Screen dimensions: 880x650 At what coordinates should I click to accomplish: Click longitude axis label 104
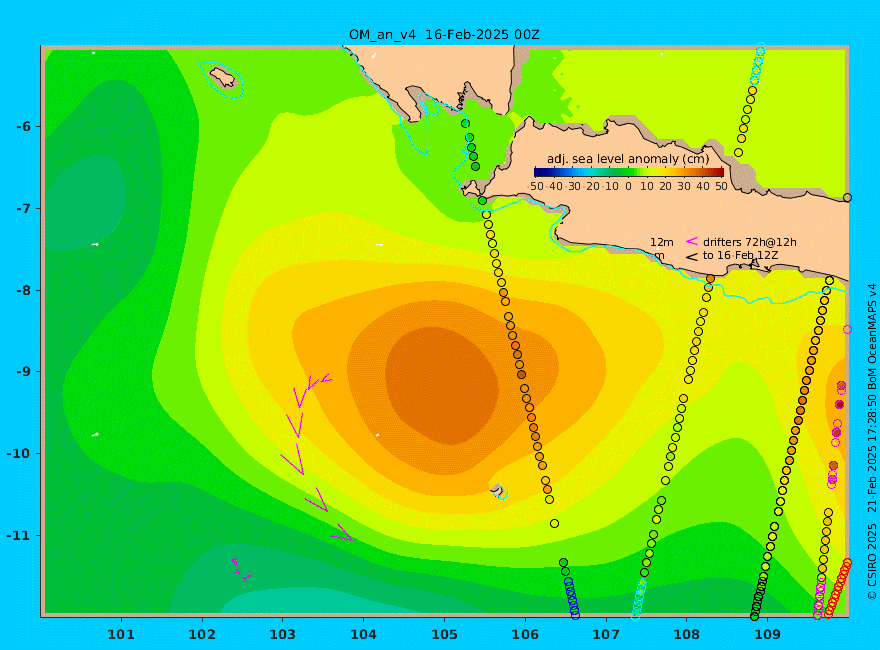[363, 634]
